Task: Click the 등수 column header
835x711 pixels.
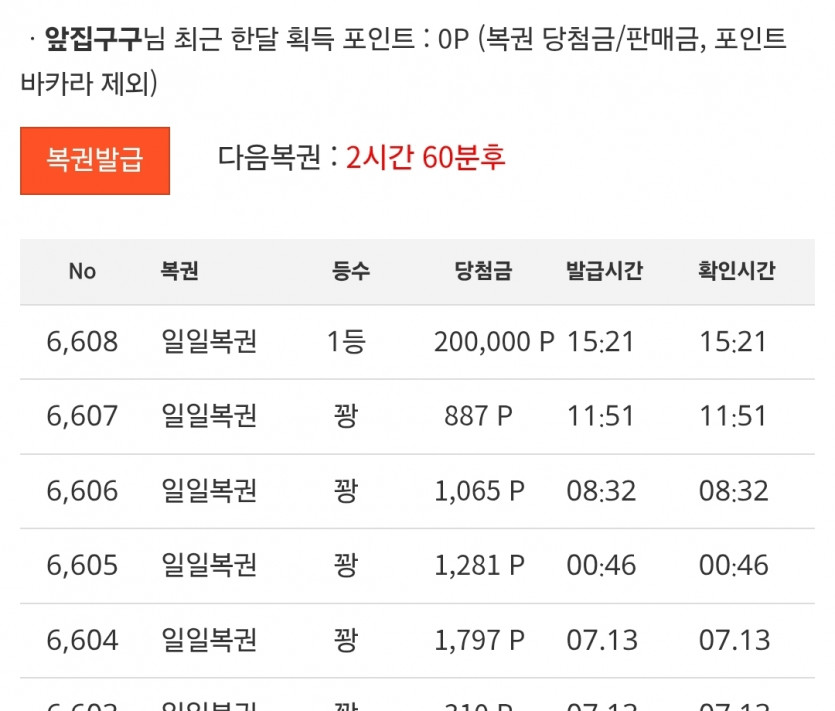Action: click(350, 271)
